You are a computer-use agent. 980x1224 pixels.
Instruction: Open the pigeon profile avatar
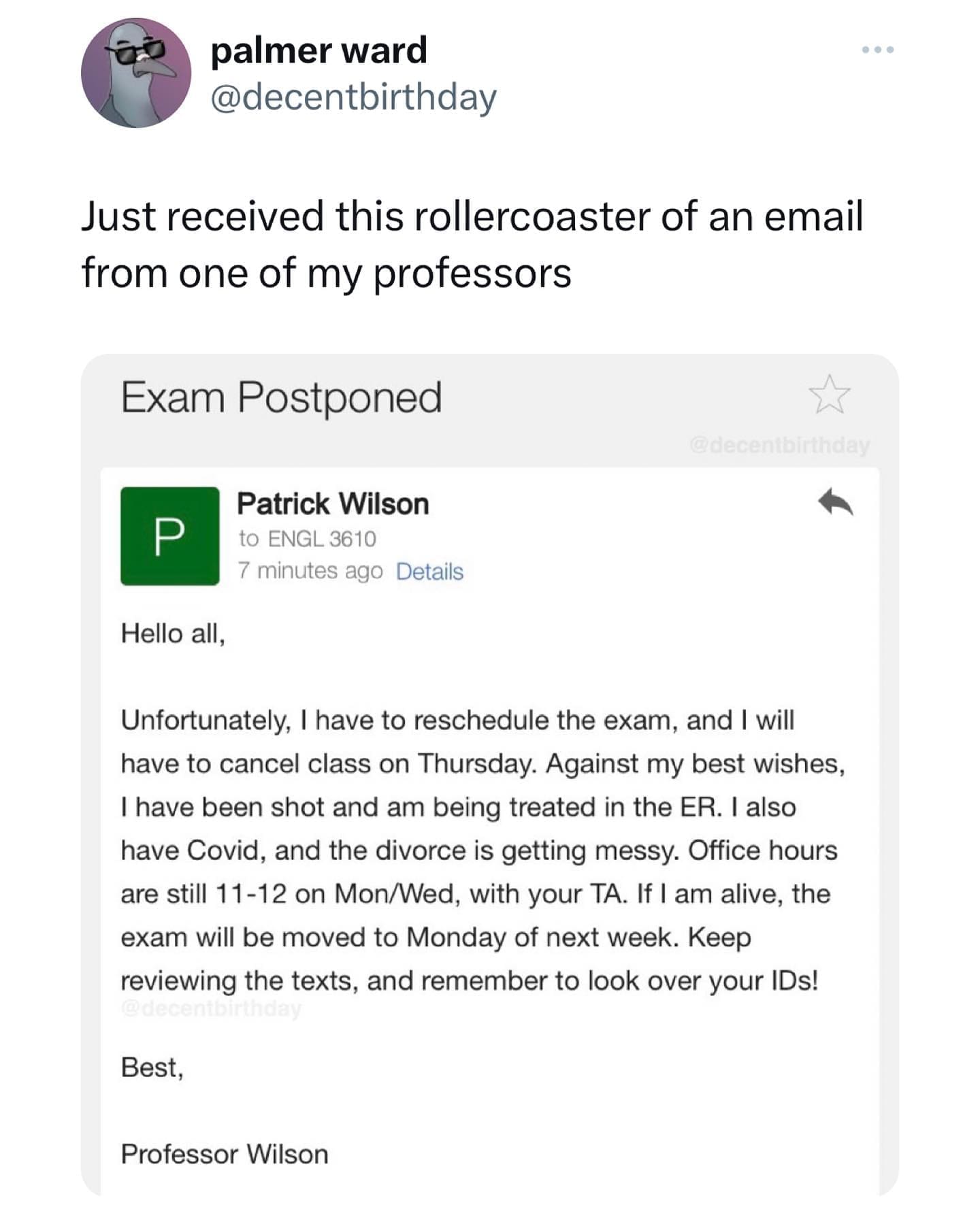click(135, 73)
